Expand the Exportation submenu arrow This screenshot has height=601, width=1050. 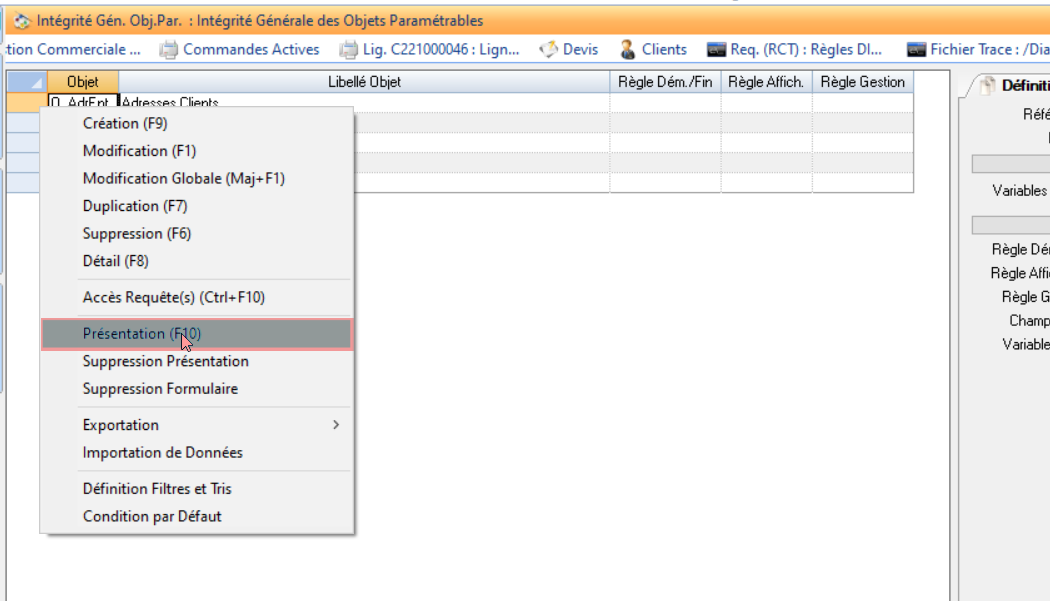336,425
